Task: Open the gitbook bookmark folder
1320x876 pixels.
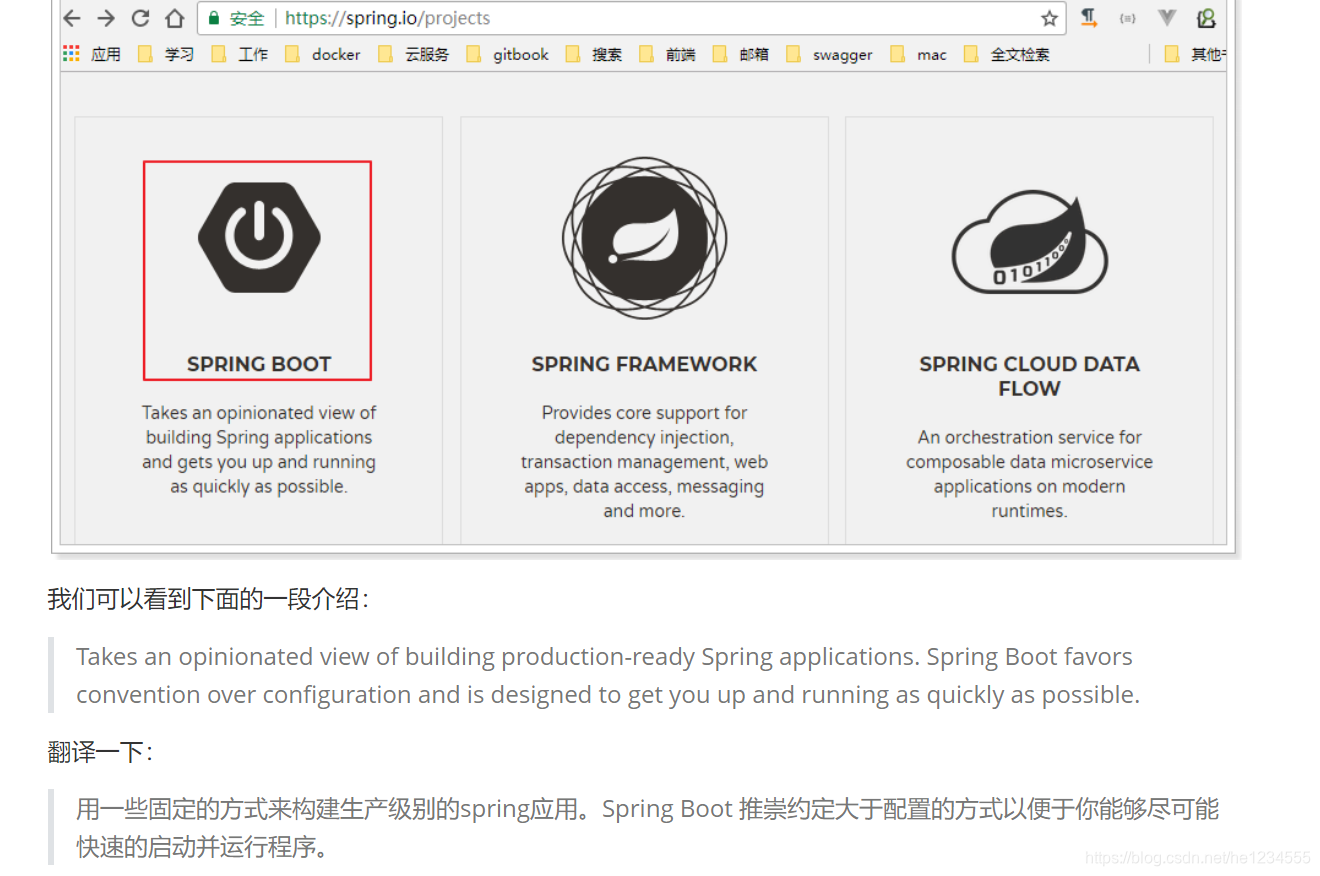Action: pos(507,54)
